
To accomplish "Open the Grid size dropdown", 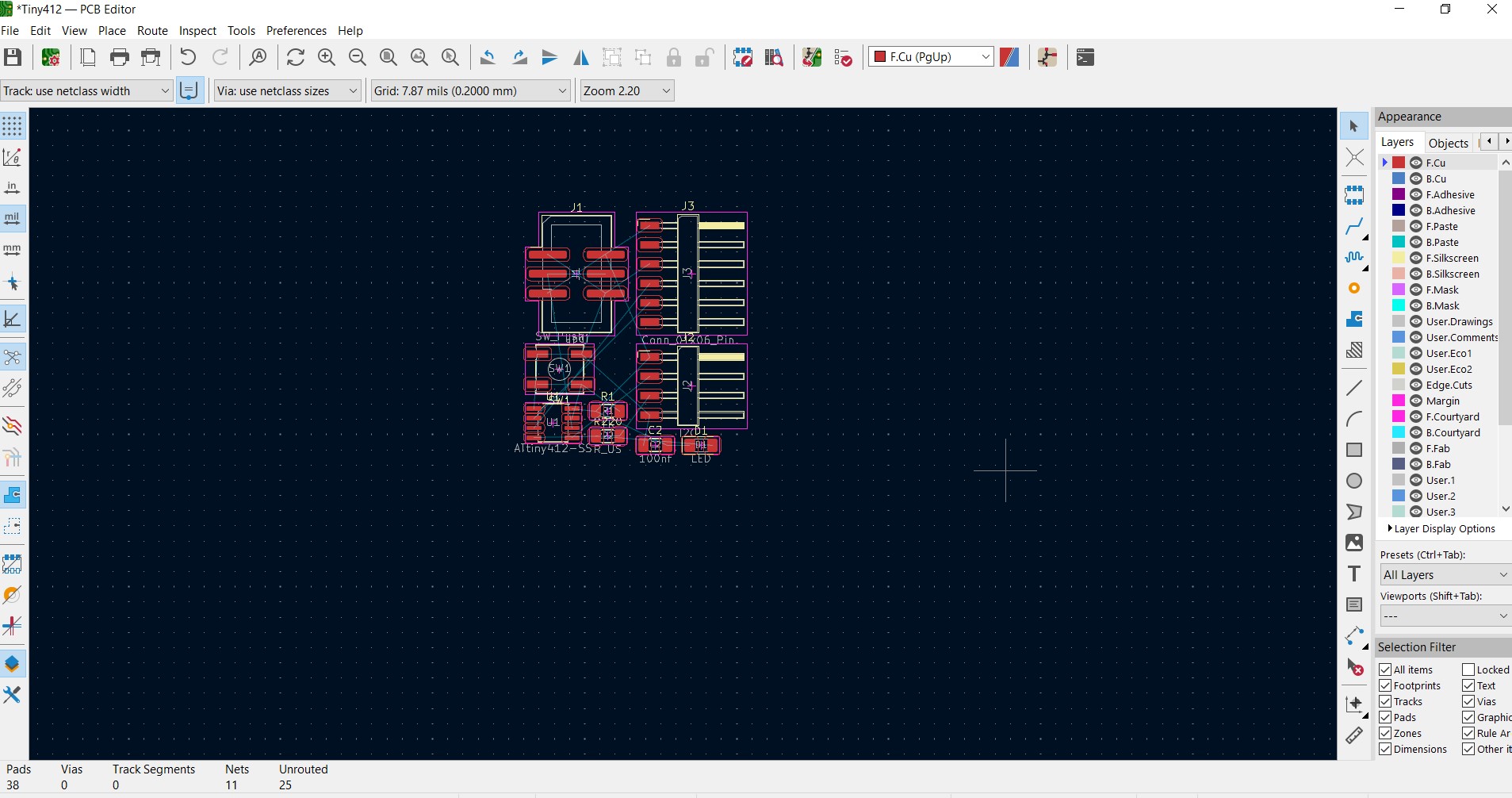I will click(x=471, y=90).
